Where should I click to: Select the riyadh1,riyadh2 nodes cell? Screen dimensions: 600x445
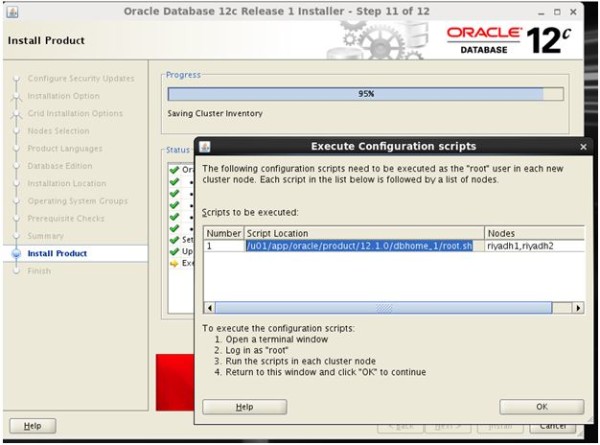[535, 246]
